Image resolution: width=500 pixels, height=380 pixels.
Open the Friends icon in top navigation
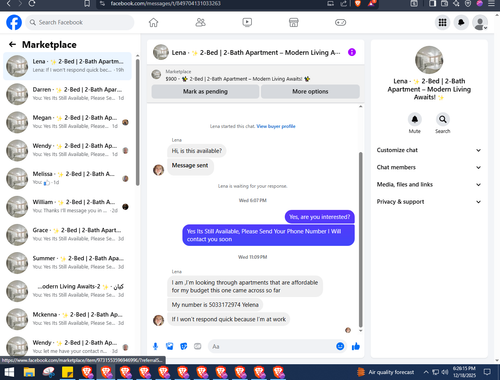click(200, 22)
